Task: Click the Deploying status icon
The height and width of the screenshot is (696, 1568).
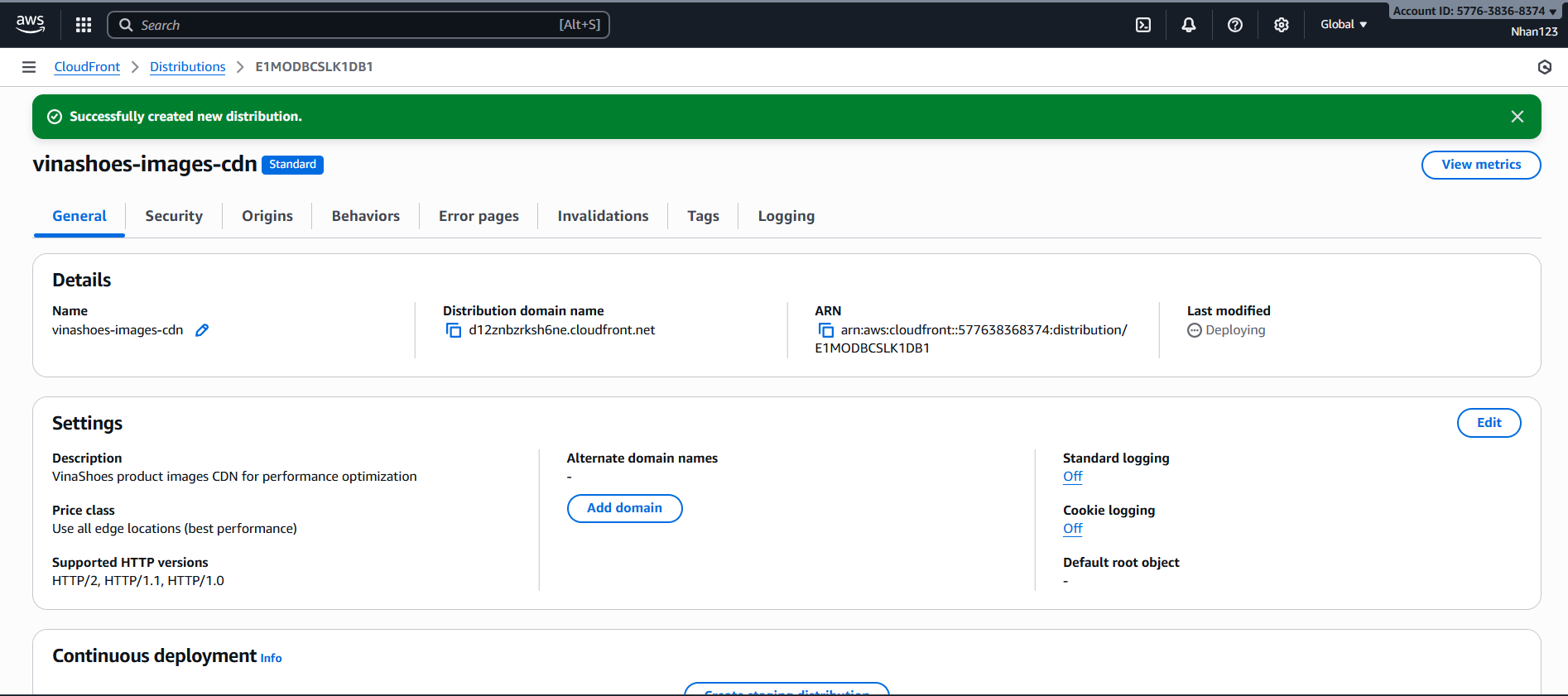Action: (x=1195, y=330)
